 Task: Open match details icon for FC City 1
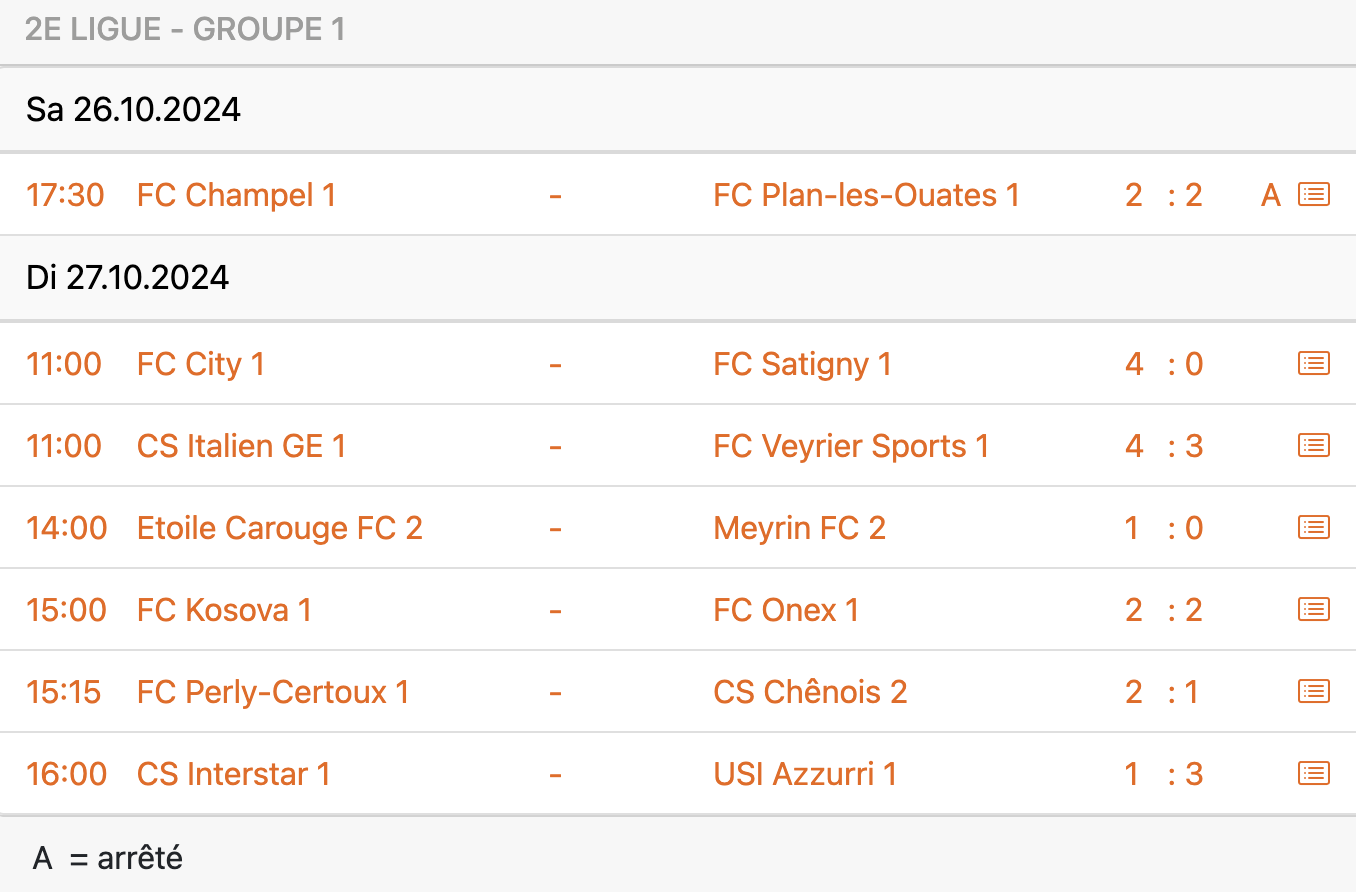pyautogui.click(x=1313, y=364)
